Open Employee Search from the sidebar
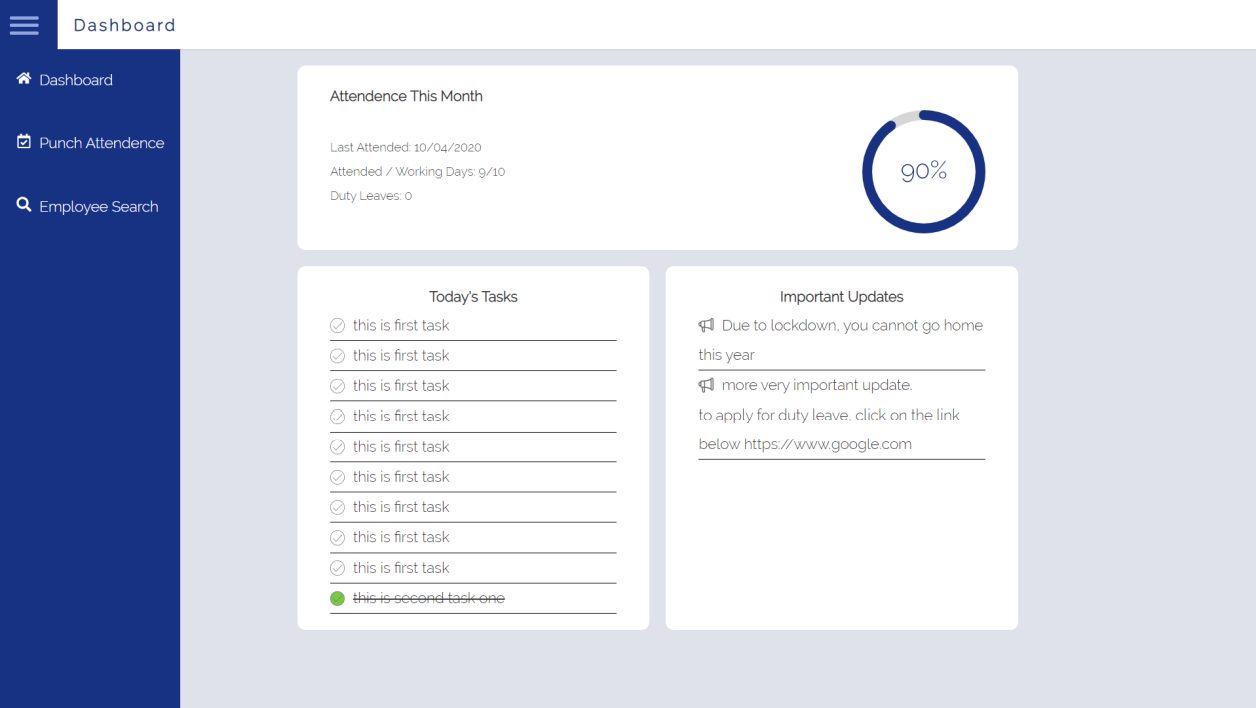 [x=98, y=206]
